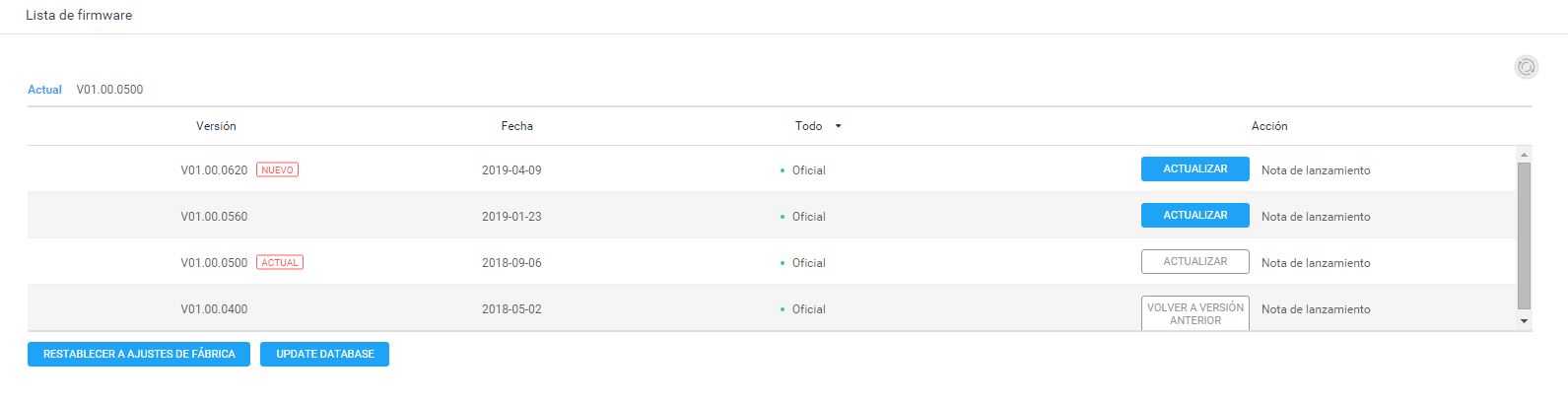Update to firmware V01.00.0620
The image size is (1568, 402).
pyautogui.click(x=1194, y=169)
